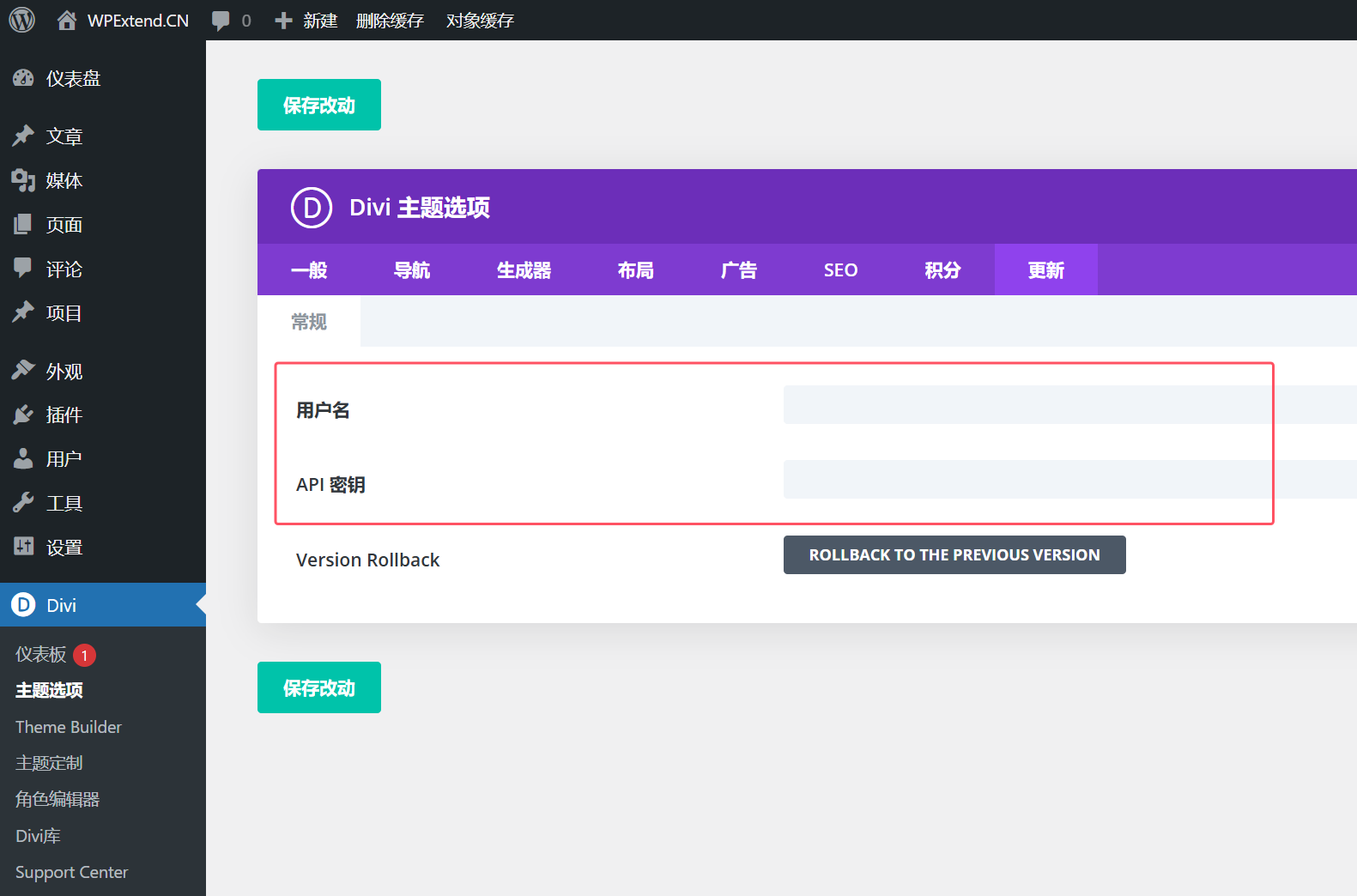This screenshot has height=896, width=1357.
Task: Open Divi库 submenu item
Action: coord(39,836)
